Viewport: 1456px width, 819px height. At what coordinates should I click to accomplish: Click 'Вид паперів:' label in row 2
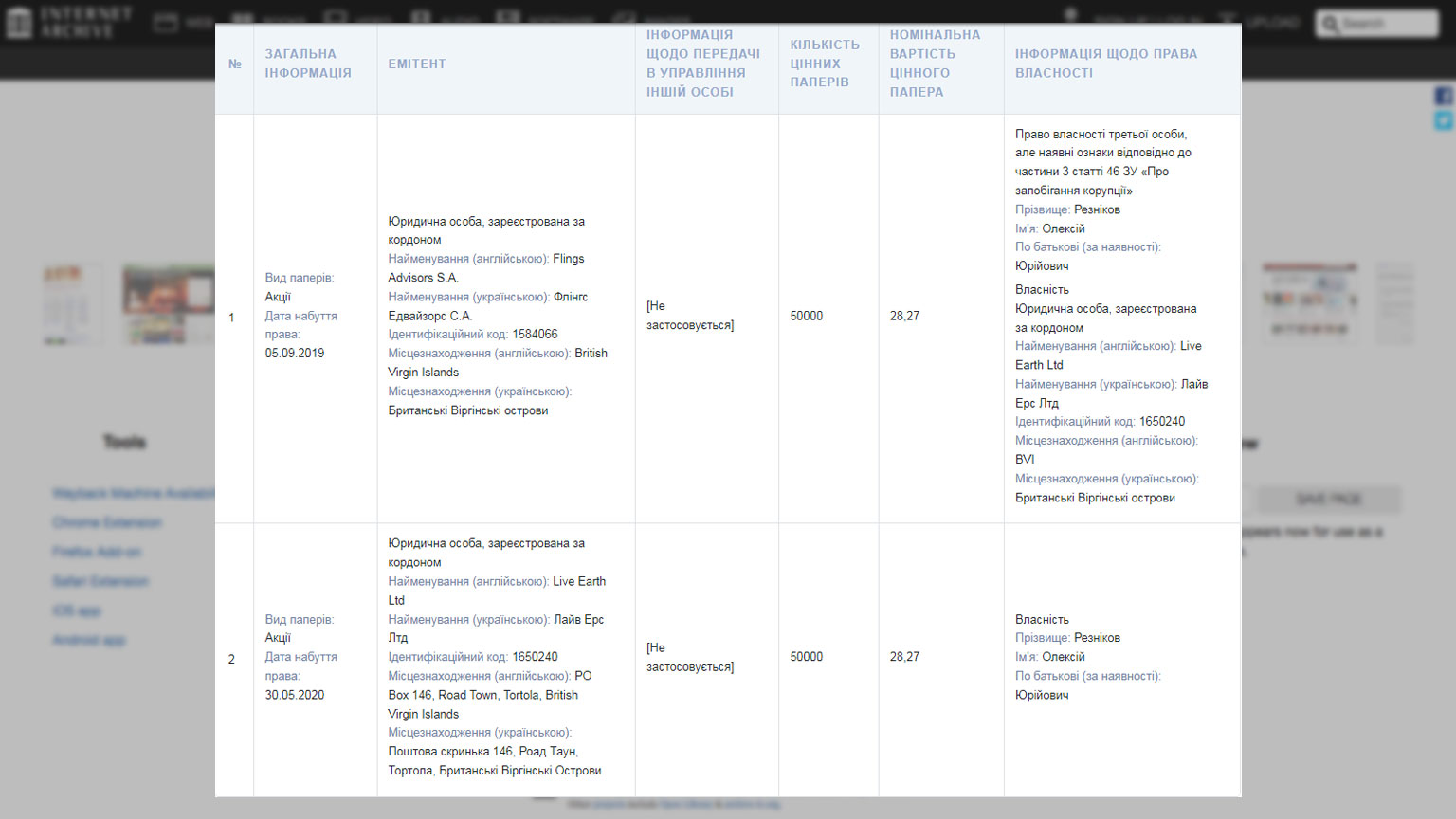(300, 619)
